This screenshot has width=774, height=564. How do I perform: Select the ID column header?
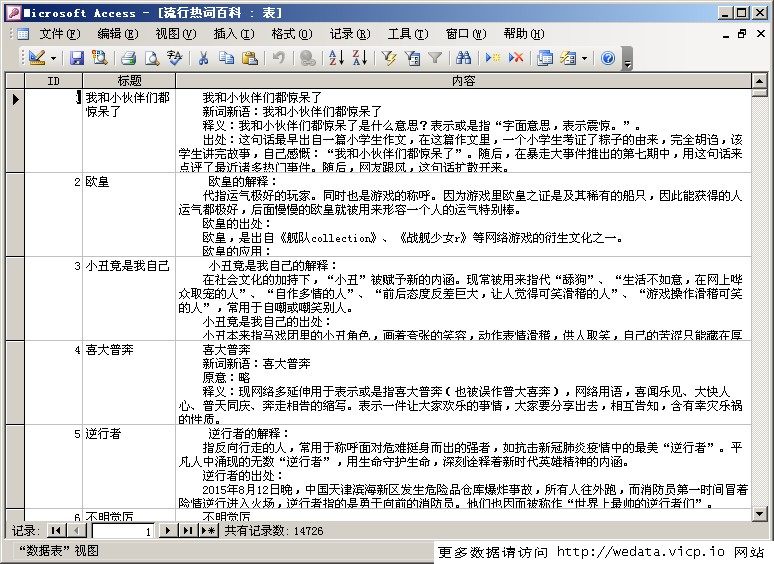pyautogui.click(x=53, y=80)
